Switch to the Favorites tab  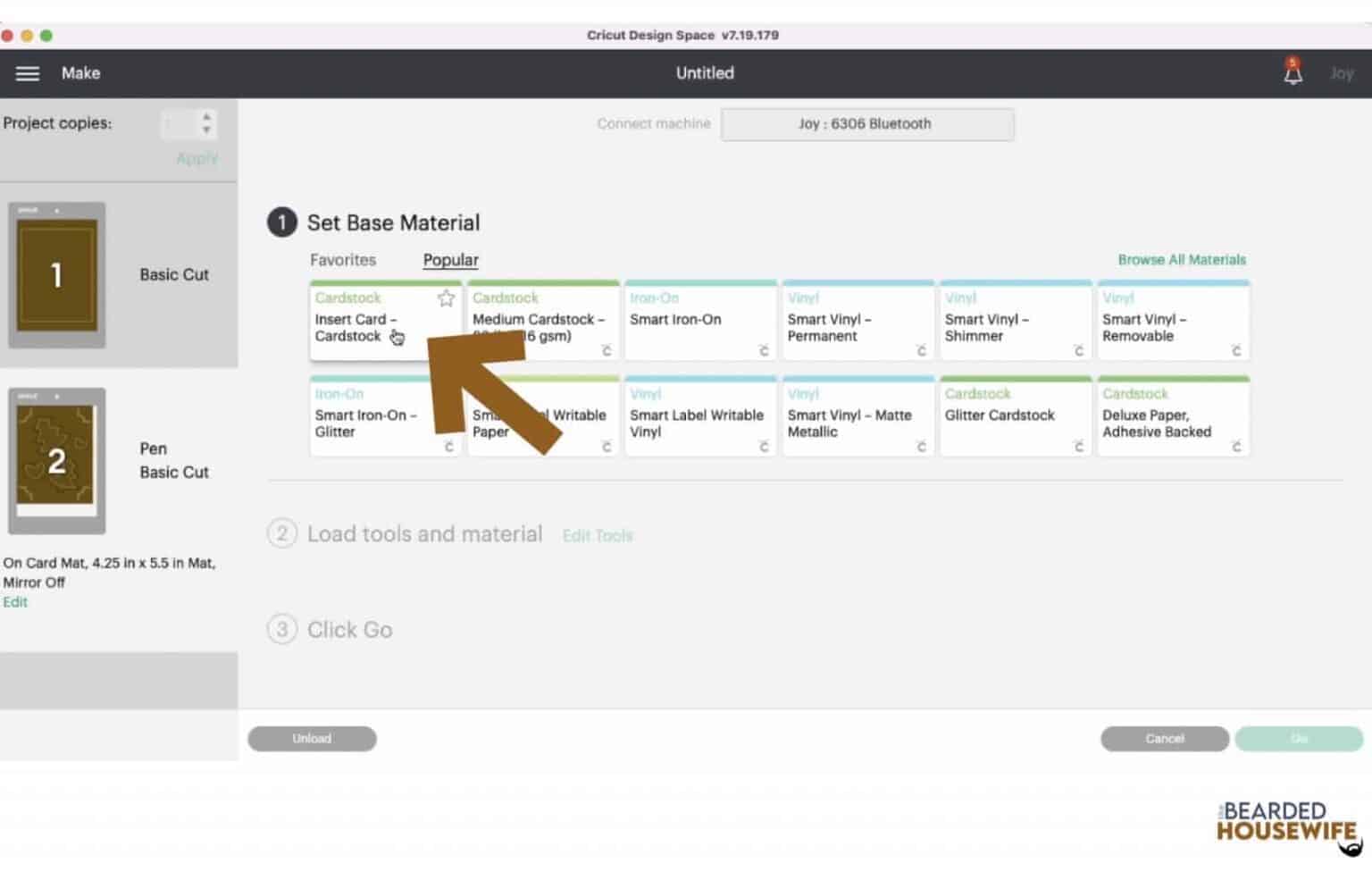click(x=343, y=260)
